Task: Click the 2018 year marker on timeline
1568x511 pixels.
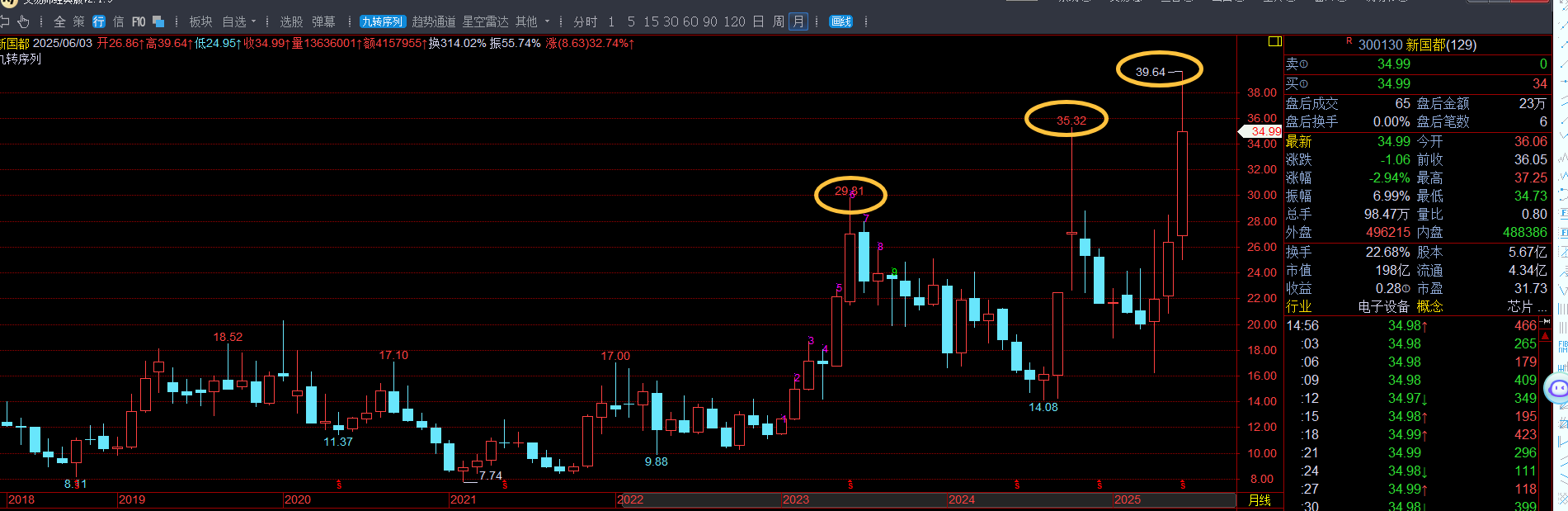Action: pyautogui.click(x=21, y=499)
